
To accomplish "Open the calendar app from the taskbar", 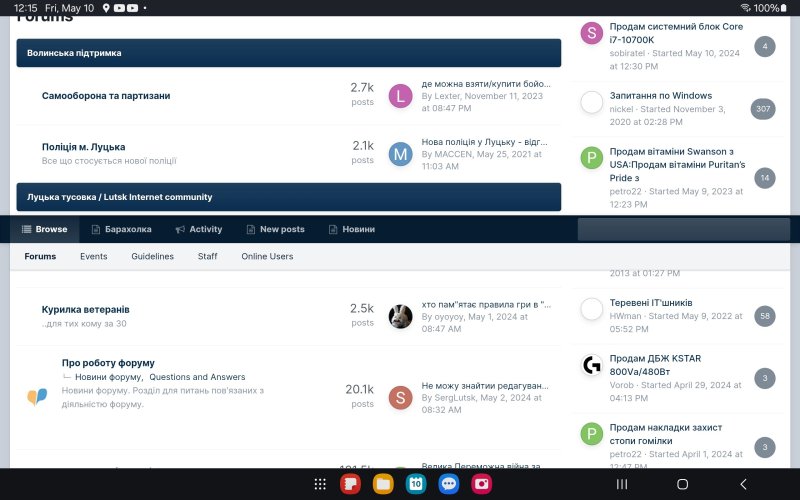I will pos(416,484).
